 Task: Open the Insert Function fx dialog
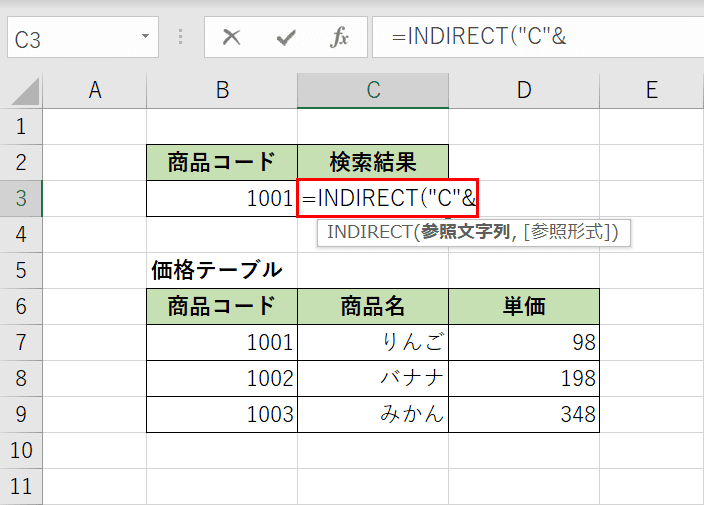tap(339, 37)
